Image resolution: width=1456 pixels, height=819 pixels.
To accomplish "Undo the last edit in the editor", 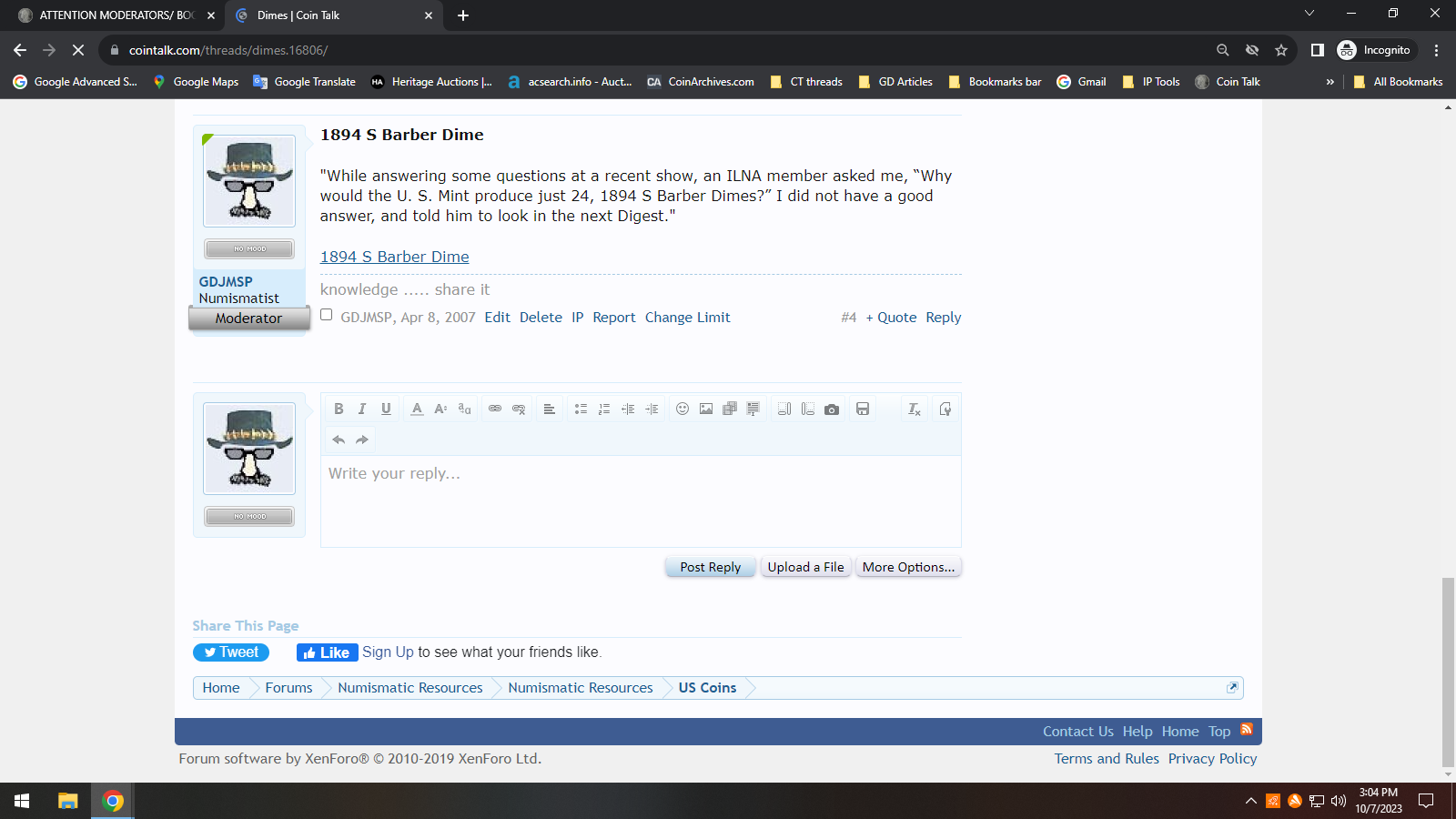I will tap(339, 440).
